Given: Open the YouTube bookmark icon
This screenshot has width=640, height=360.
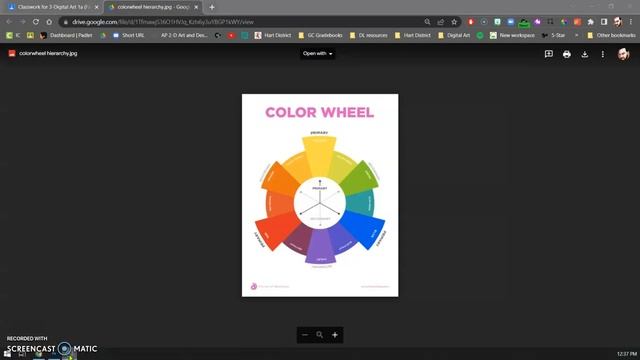Looking at the screenshot, I should [231, 36].
